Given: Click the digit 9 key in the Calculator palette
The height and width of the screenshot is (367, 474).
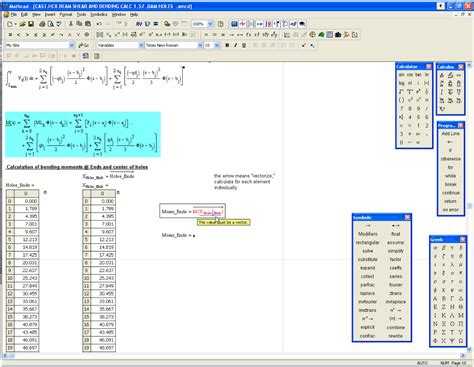Looking at the screenshot, I should tap(418, 108).
